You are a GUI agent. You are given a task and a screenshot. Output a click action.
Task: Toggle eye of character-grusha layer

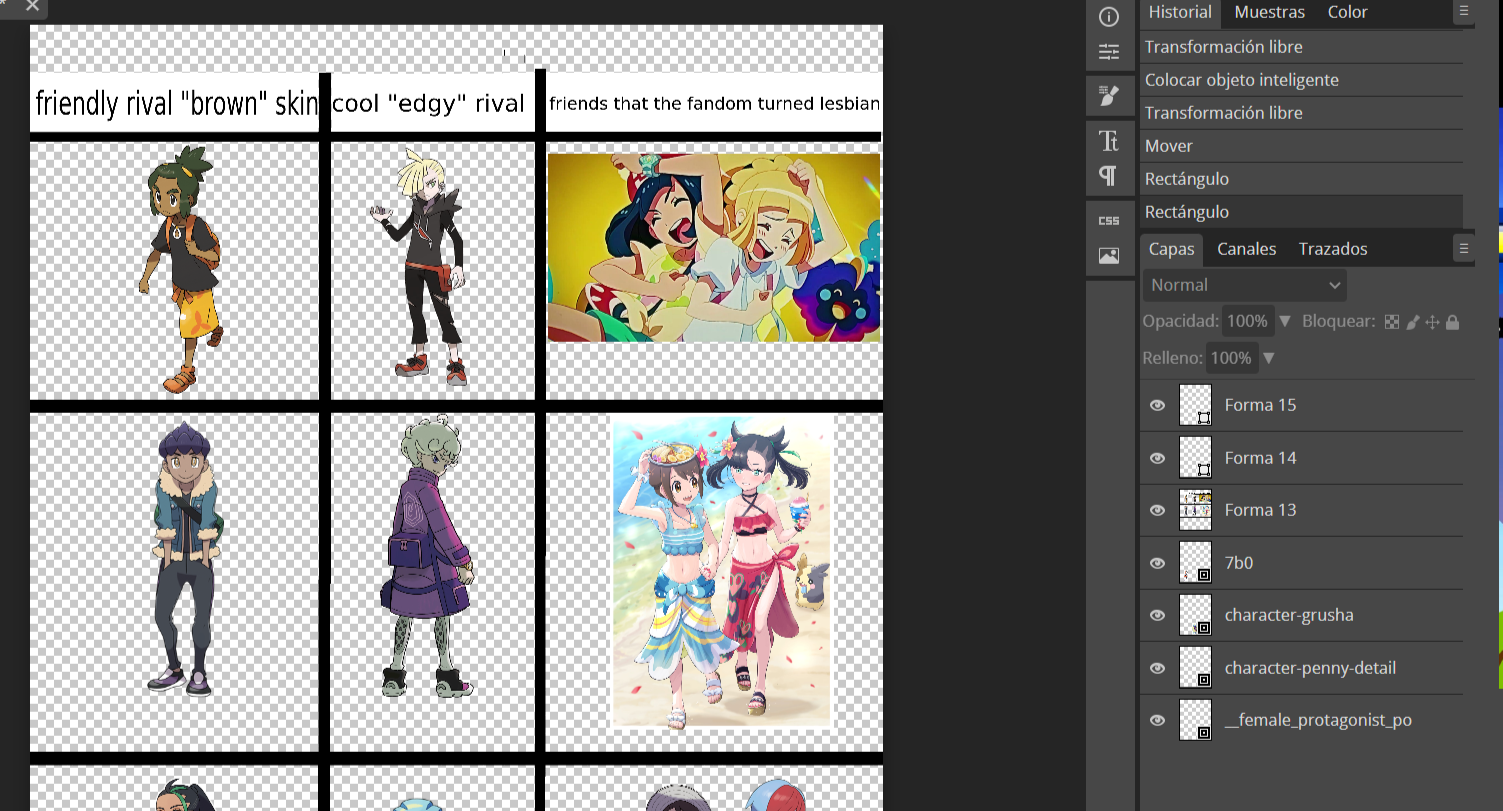pyautogui.click(x=1157, y=615)
